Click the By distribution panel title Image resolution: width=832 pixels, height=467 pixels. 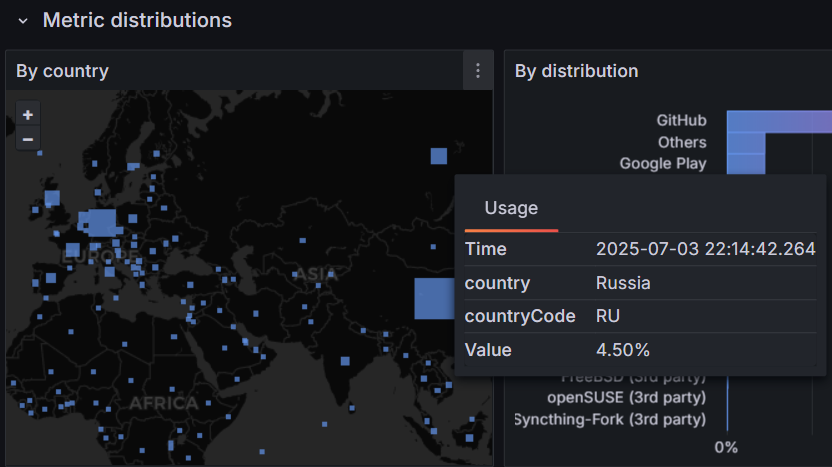[x=576, y=71]
